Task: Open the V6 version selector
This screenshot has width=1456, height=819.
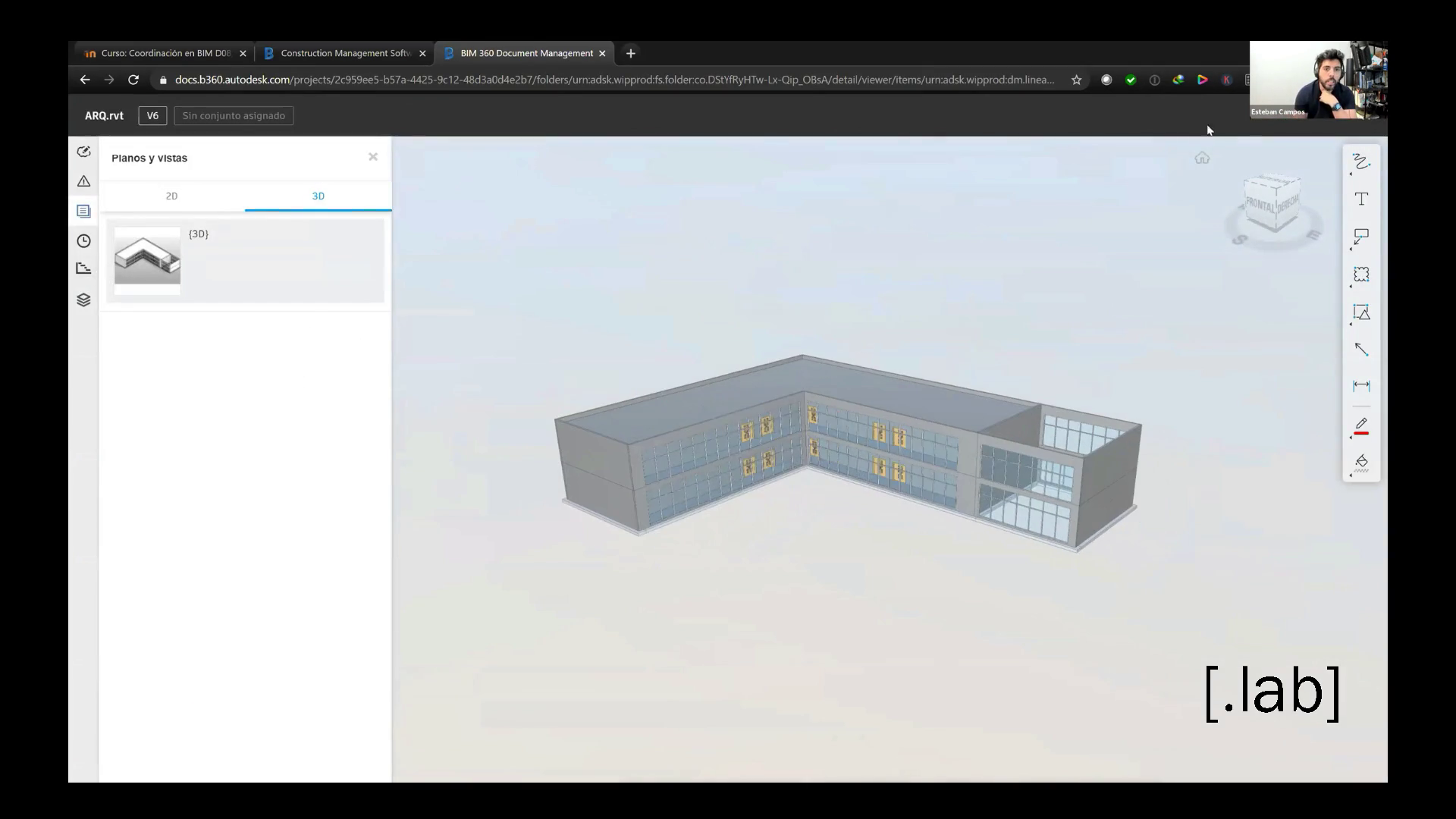Action: click(x=152, y=116)
